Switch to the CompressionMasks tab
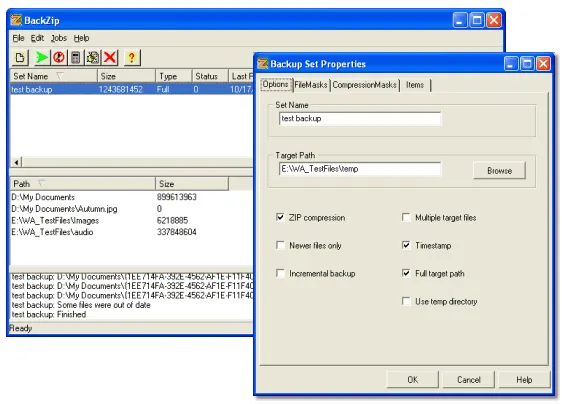Viewport: 562px width, 404px height. coord(365,85)
